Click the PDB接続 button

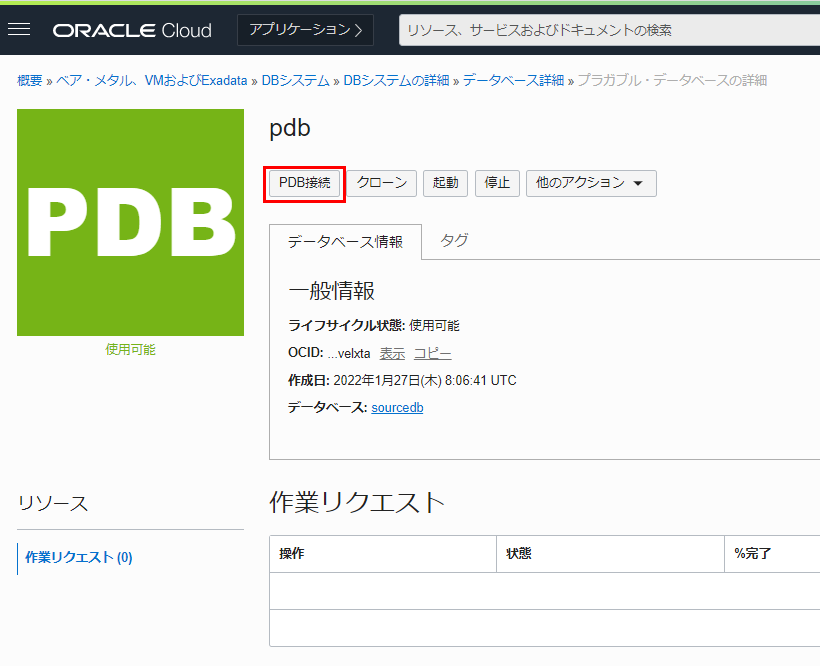[305, 183]
